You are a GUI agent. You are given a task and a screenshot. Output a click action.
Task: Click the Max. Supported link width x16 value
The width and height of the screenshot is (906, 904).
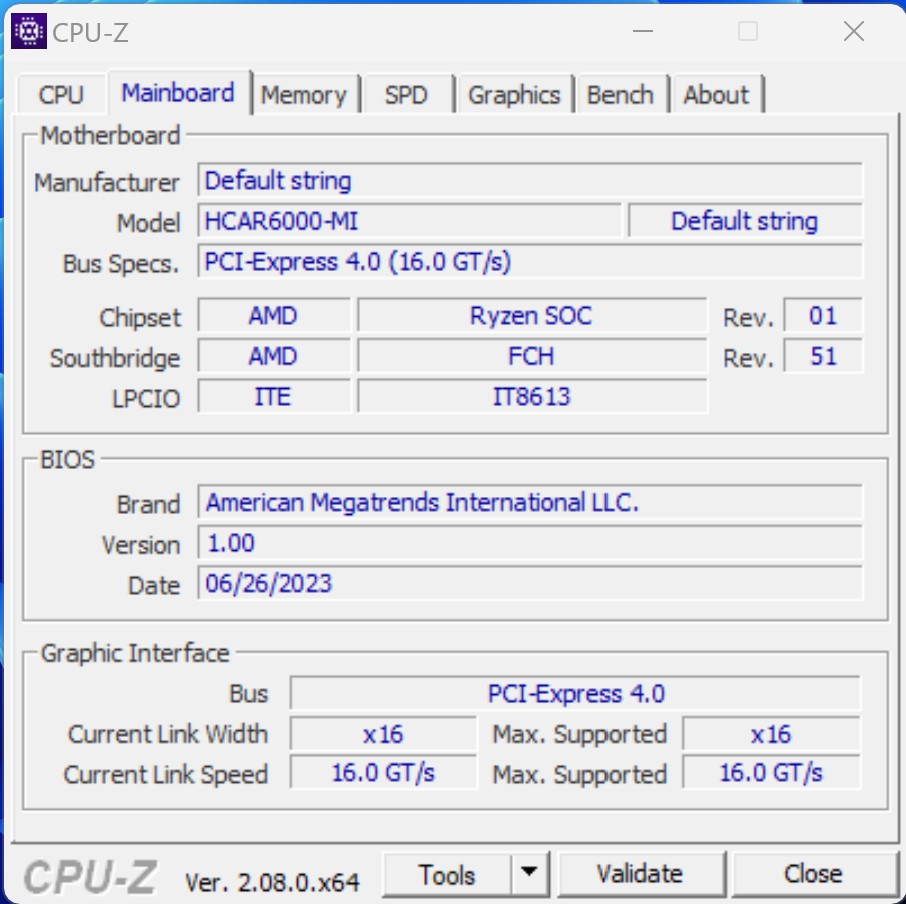pos(771,734)
